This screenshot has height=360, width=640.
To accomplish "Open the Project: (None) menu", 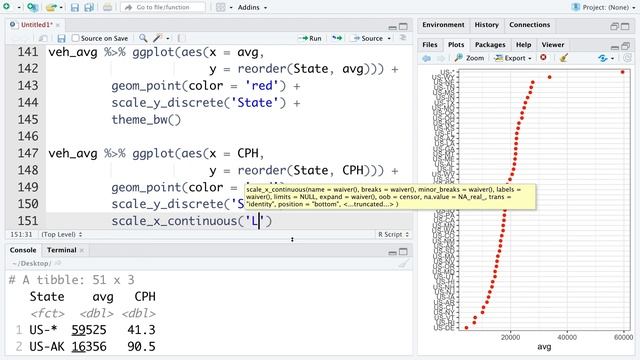I will (604, 7).
